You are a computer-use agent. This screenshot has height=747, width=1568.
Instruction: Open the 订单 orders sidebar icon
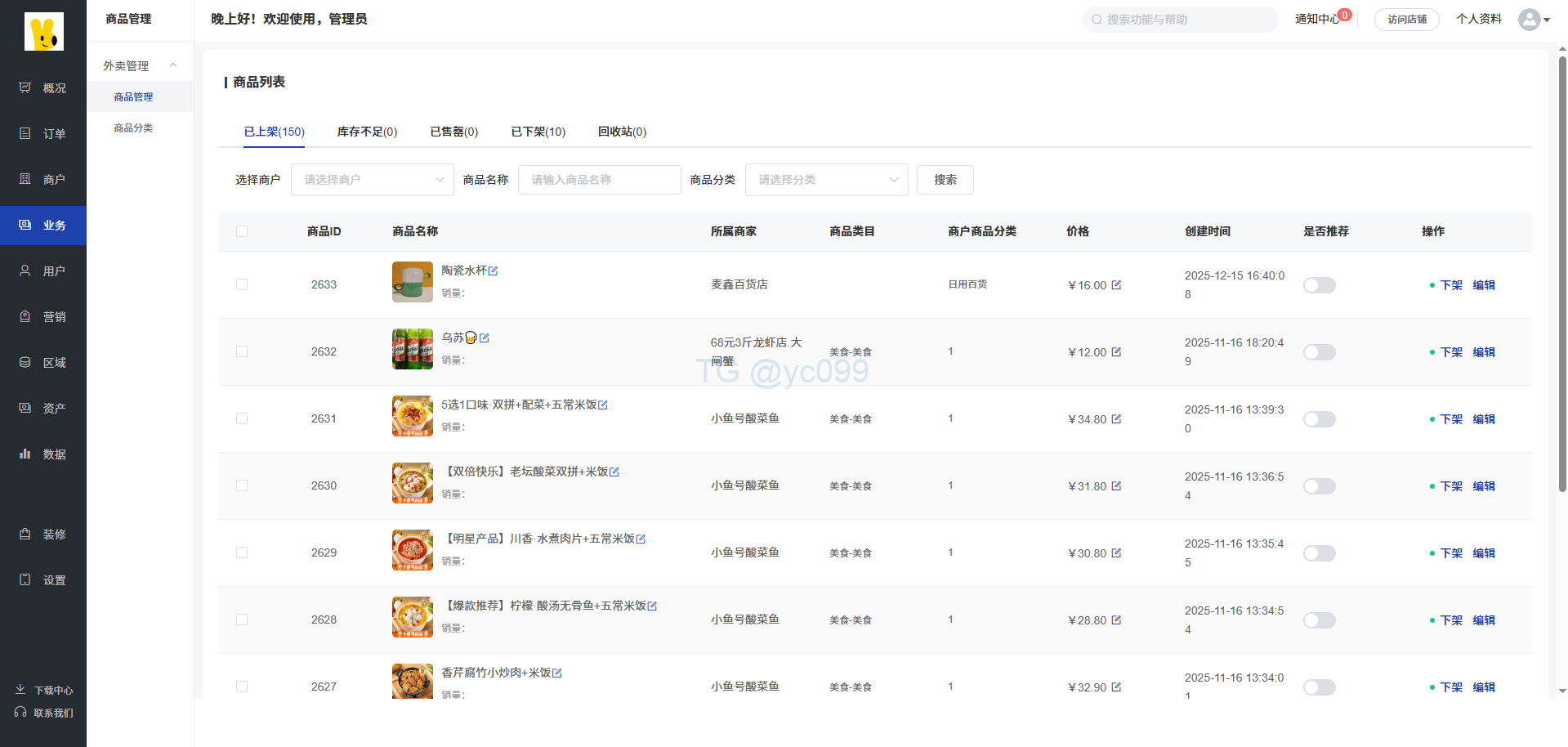pos(25,133)
